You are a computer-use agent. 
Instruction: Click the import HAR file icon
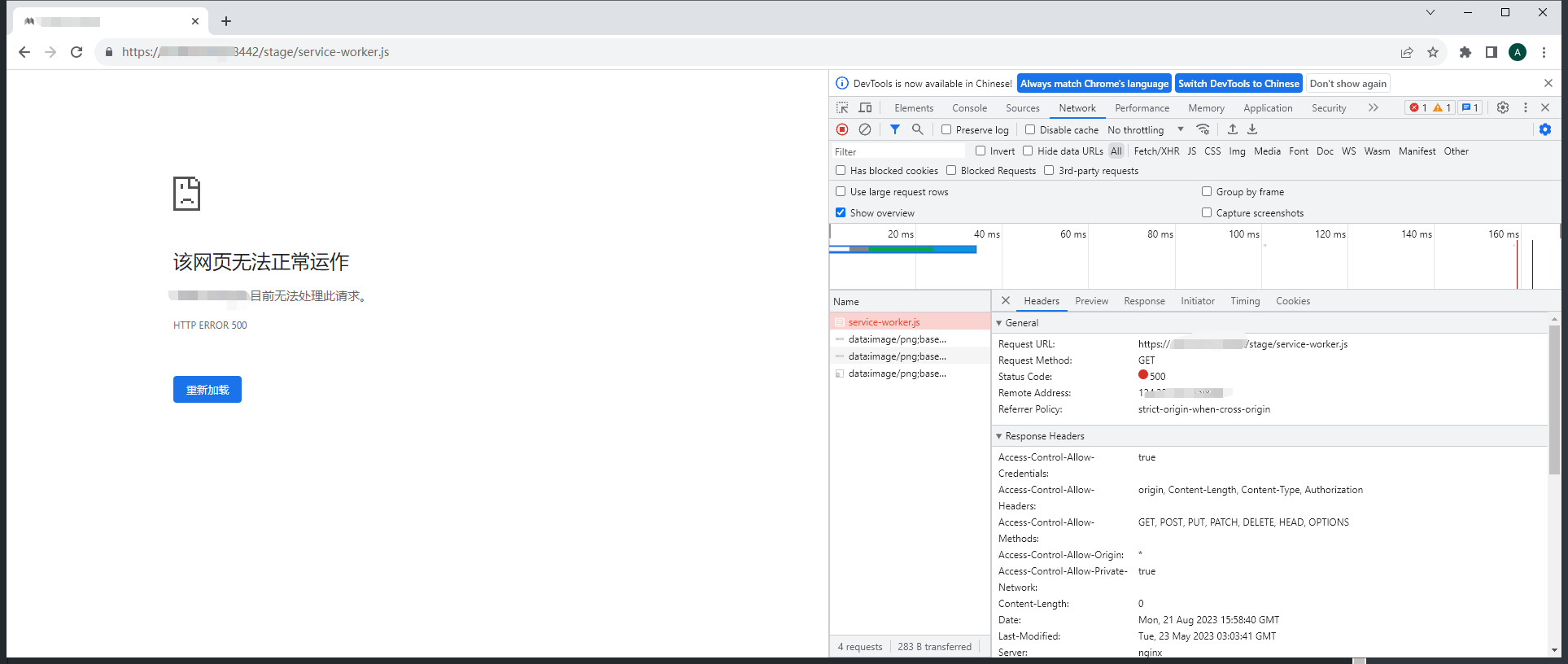1232,129
